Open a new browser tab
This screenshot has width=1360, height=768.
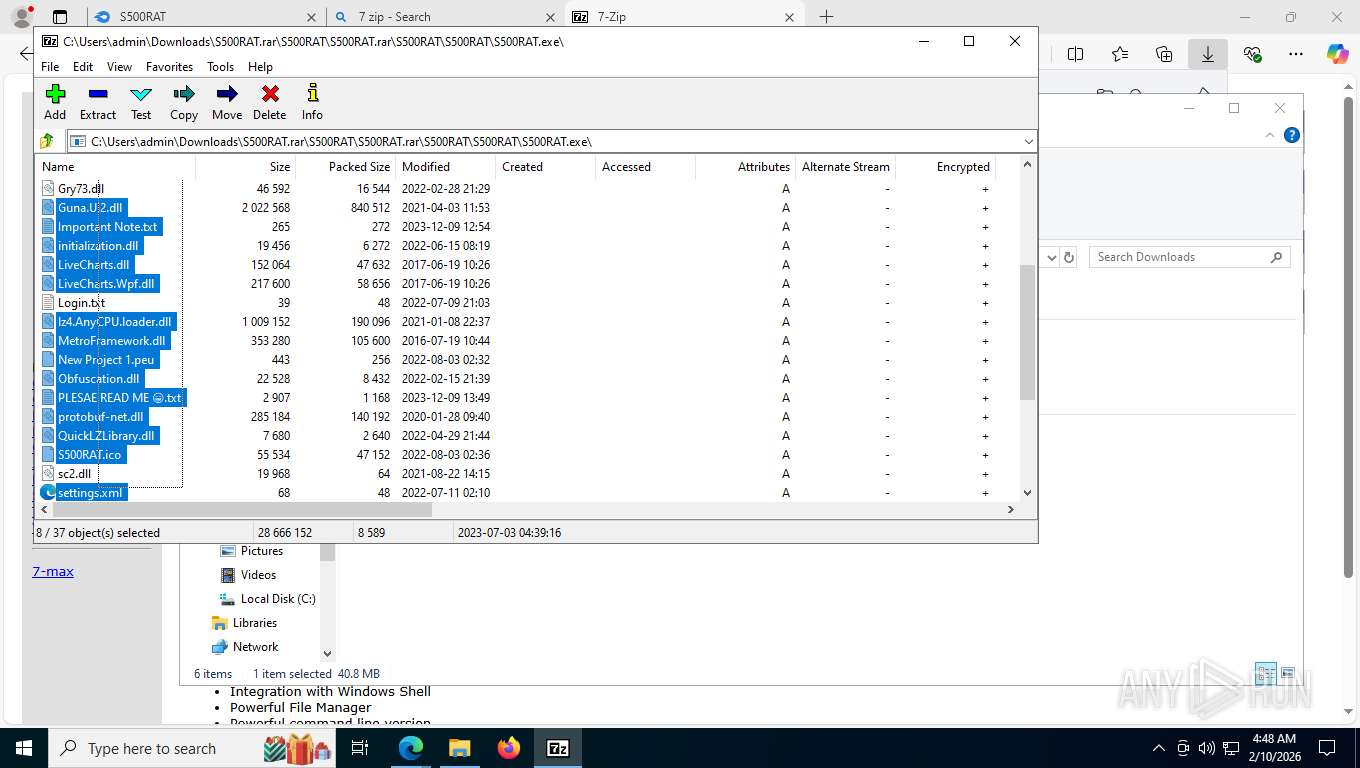tap(826, 17)
